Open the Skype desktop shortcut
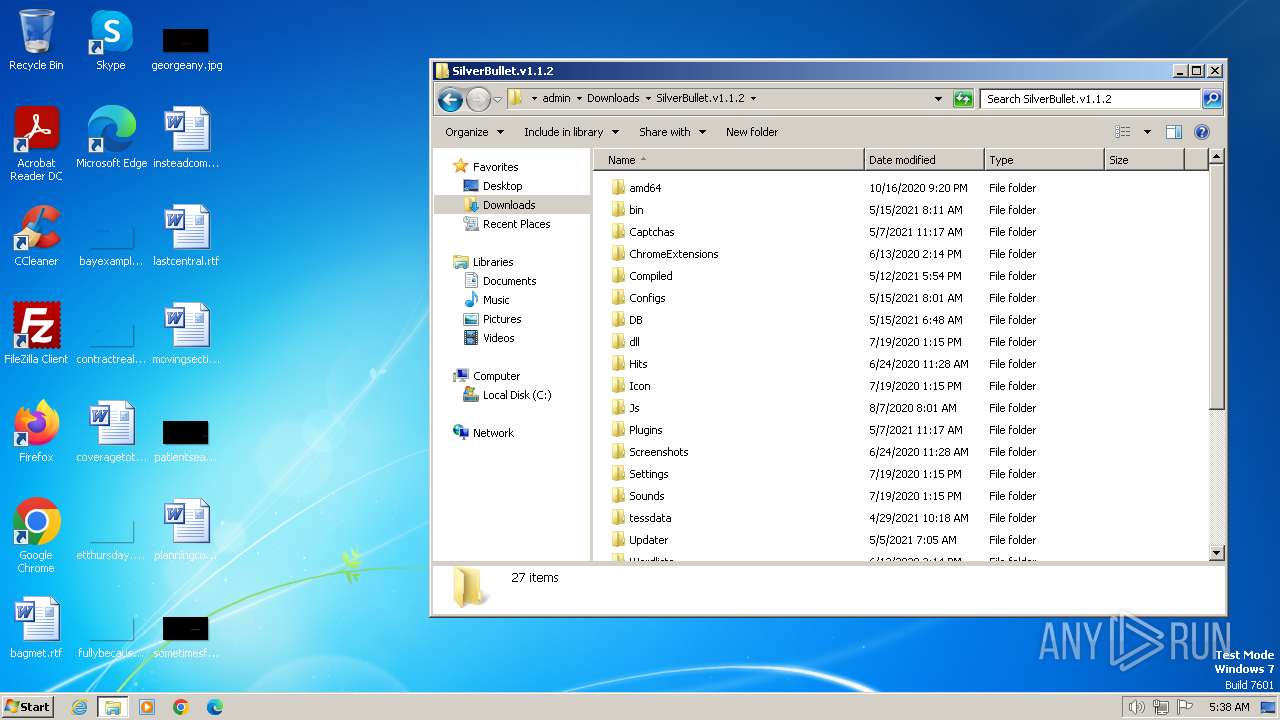This screenshot has width=1280, height=720. point(111,40)
